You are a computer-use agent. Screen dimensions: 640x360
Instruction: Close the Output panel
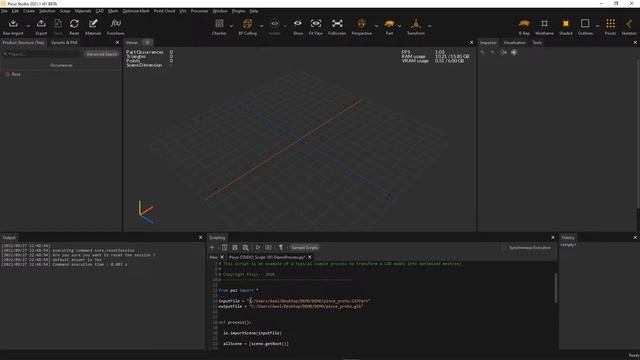200,238
